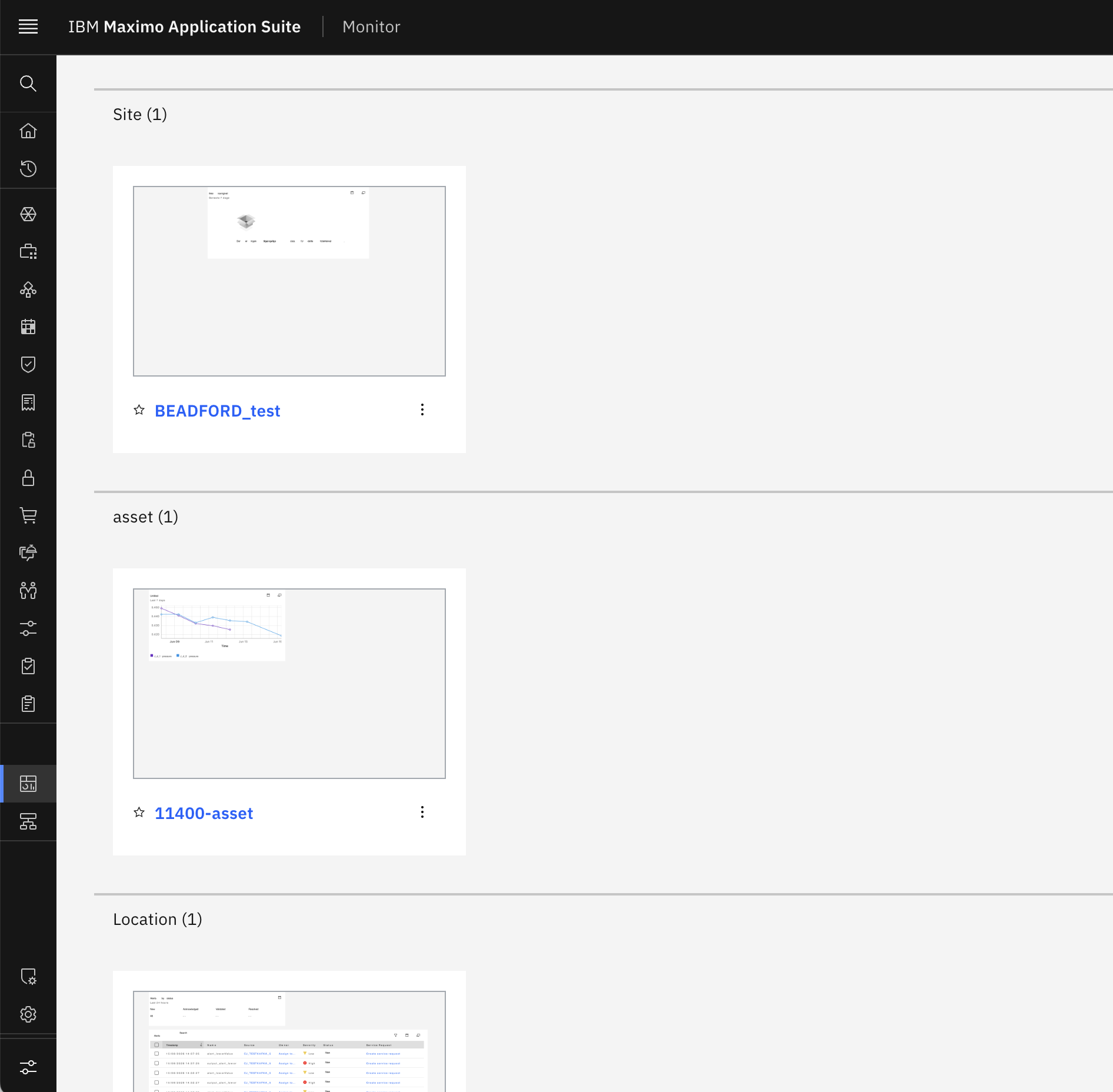Open overflow menu for BEADFORD_test
The height and width of the screenshot is (1092, 1113).
click(422, 410)
